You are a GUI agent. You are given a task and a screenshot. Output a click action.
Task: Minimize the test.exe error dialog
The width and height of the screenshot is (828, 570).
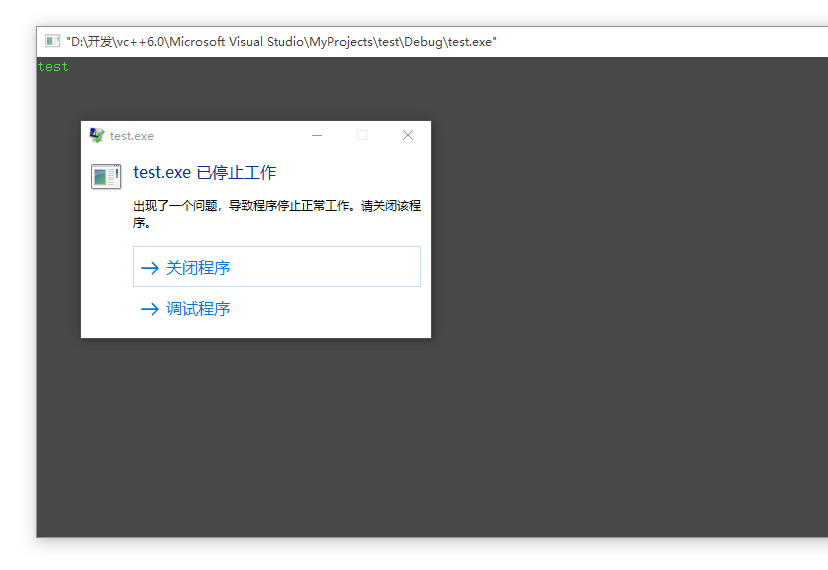(317, 135)
